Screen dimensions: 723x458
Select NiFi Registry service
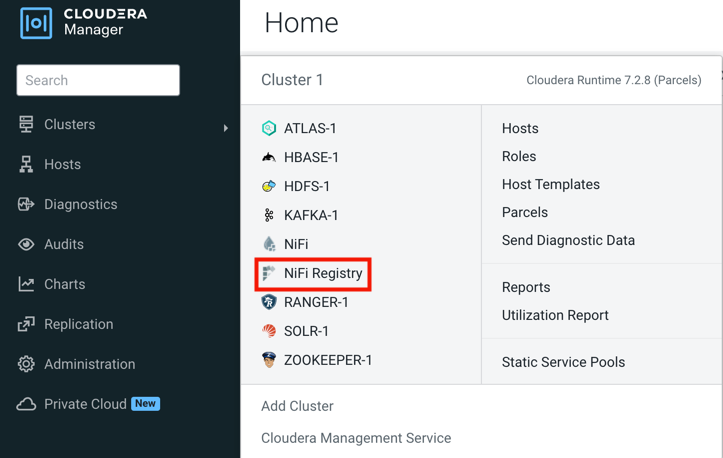(322, 273)
